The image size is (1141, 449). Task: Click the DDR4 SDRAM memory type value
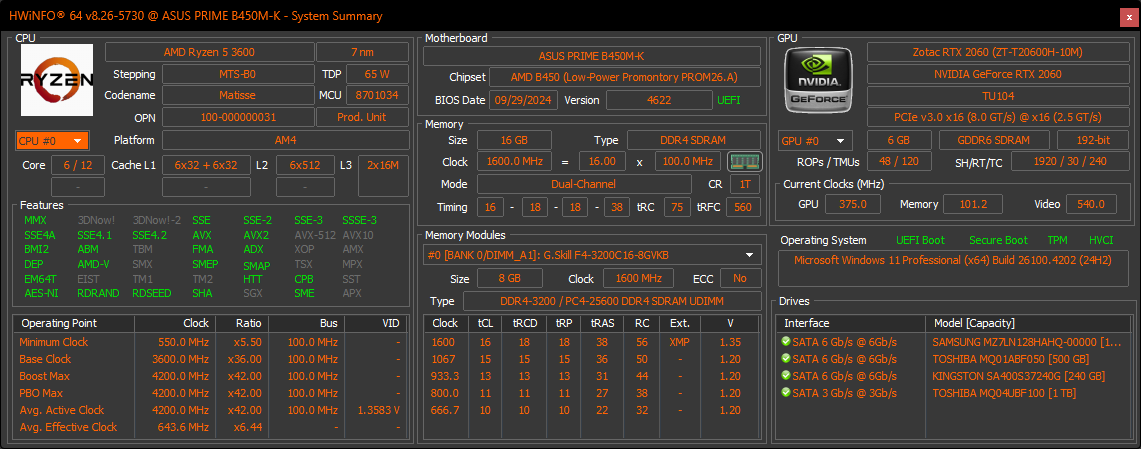694,140
